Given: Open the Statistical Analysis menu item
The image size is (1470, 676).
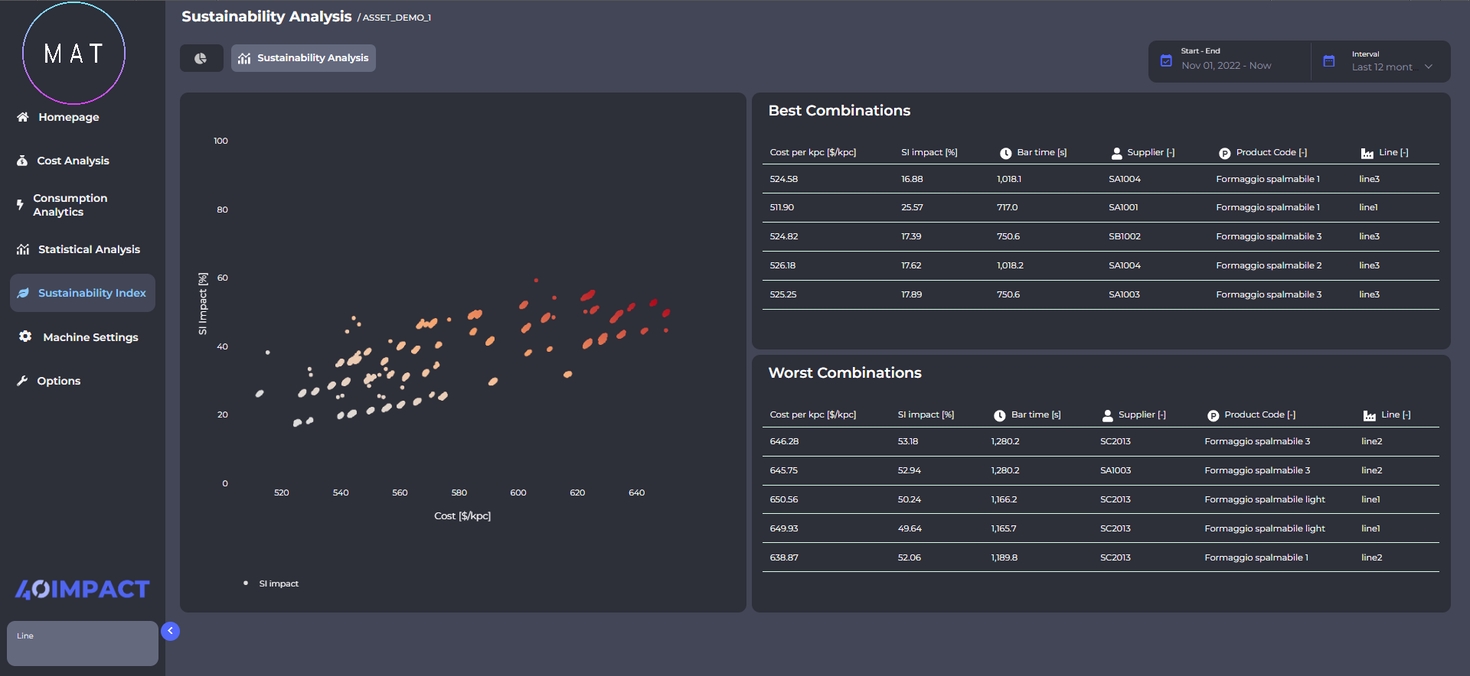Looking at the screenshot, I should (x=88, y=249).
